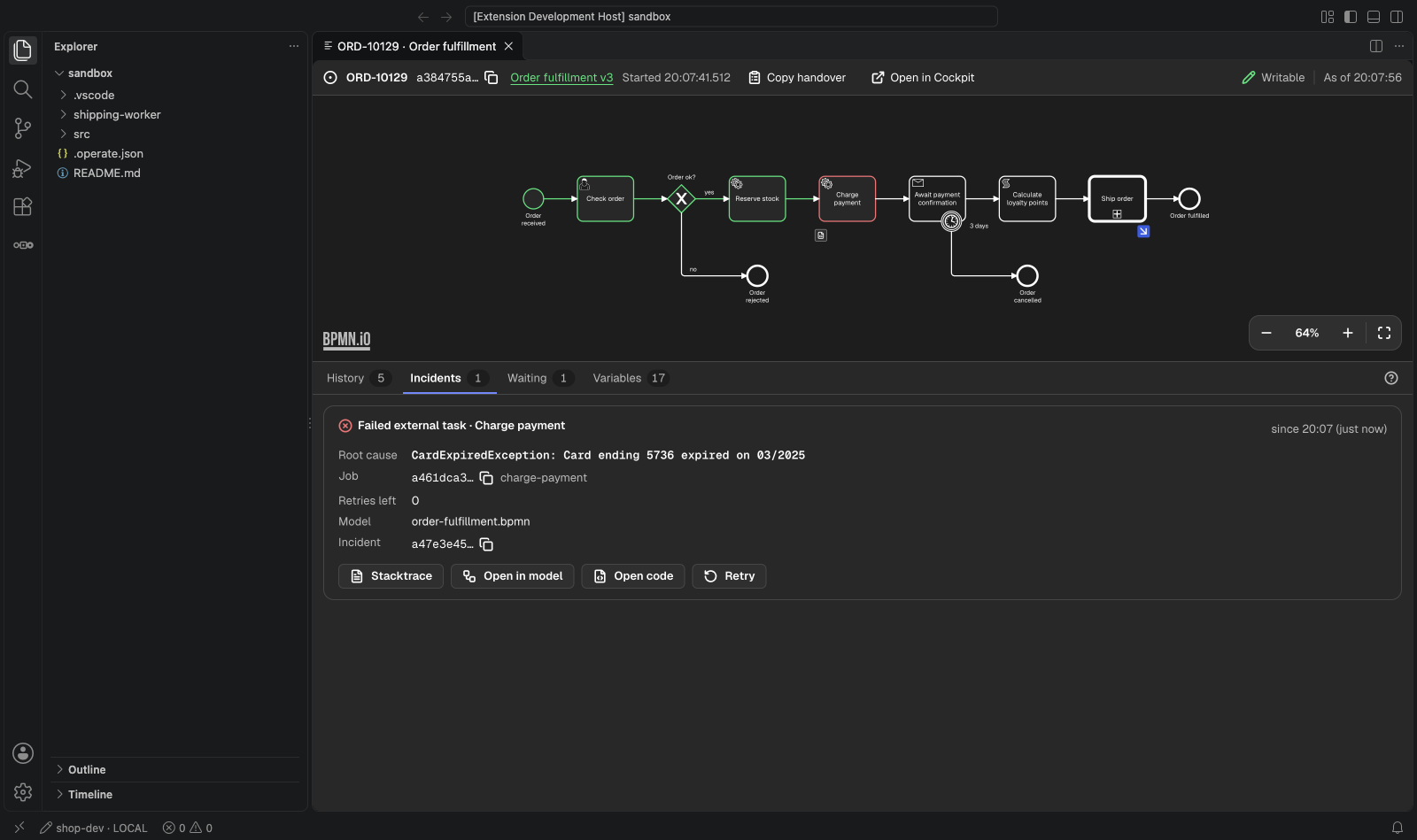
Task: Open the Manage gear icon
Action: coord(23,792)
